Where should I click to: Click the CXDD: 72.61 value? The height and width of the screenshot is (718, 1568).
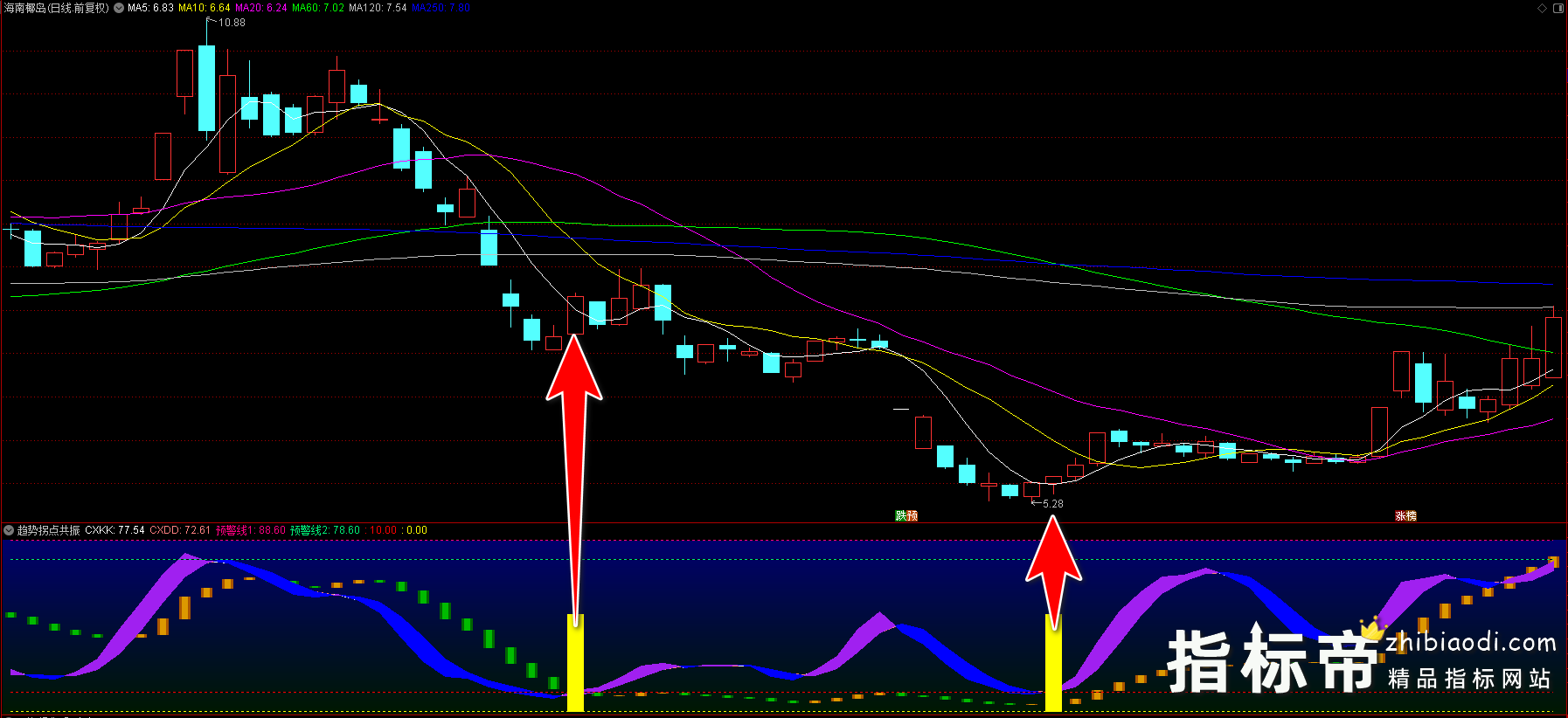coord(180,530)
